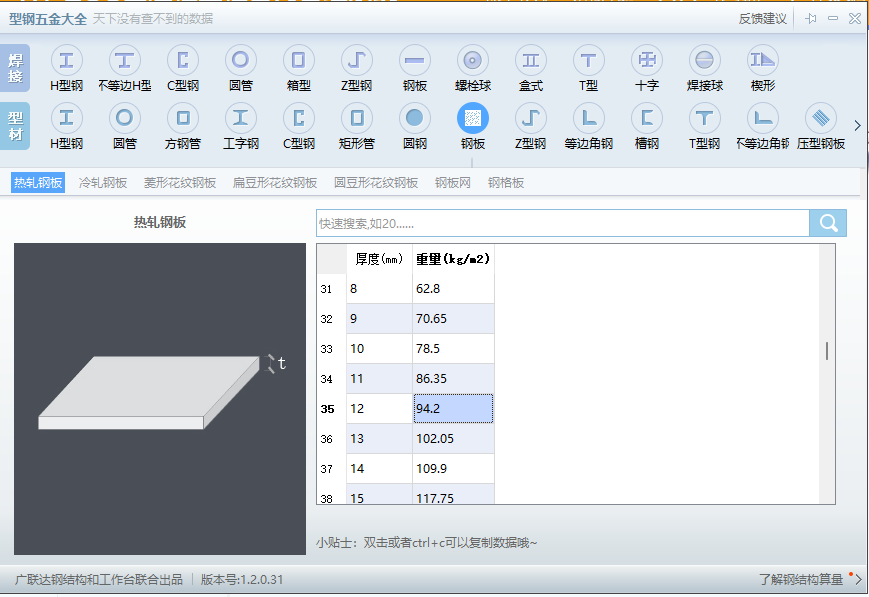Open the 热轧钢板 tab

point(38,182)
